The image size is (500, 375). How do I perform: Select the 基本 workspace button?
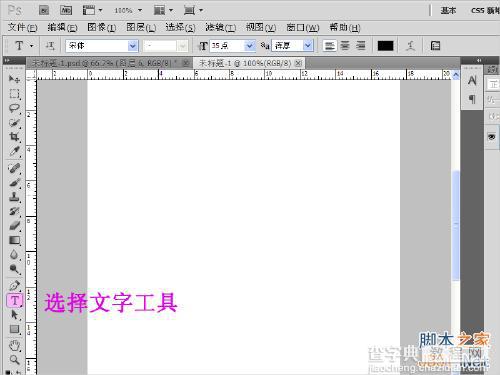[x=448, y=10]
